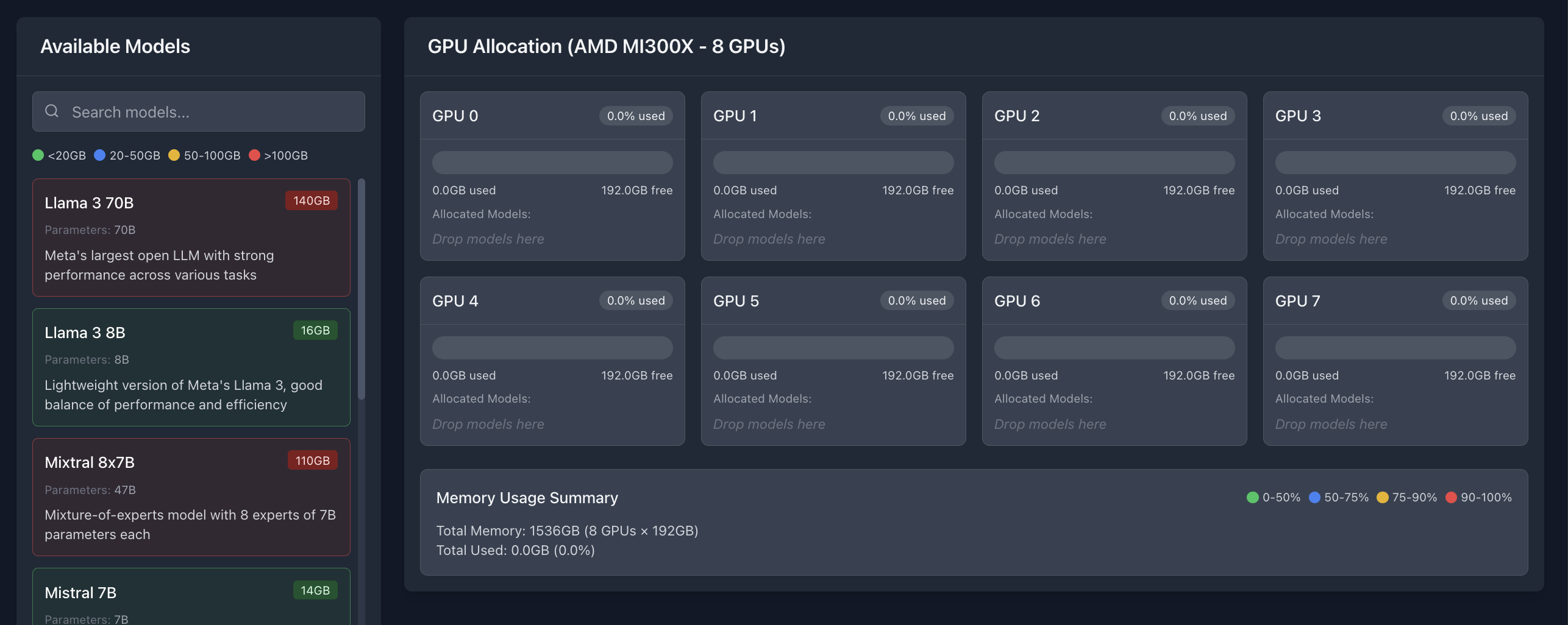Click the 14GB badge on Mistral 7B

315,591
